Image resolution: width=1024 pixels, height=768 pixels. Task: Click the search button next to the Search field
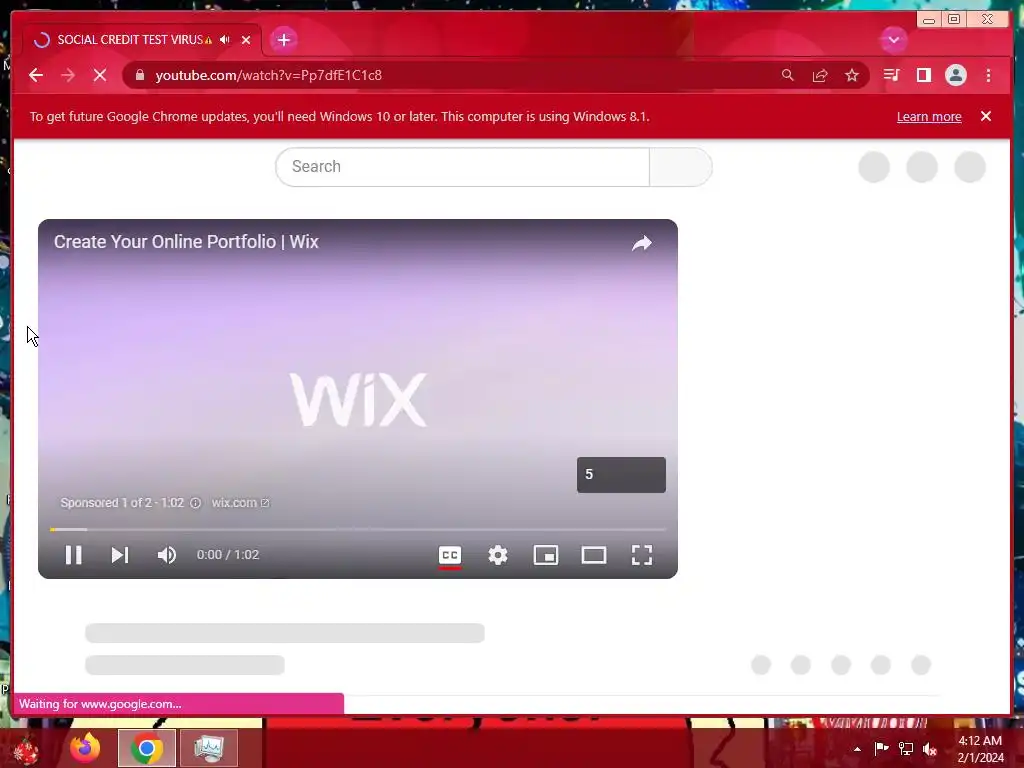(x=680, y=167)
